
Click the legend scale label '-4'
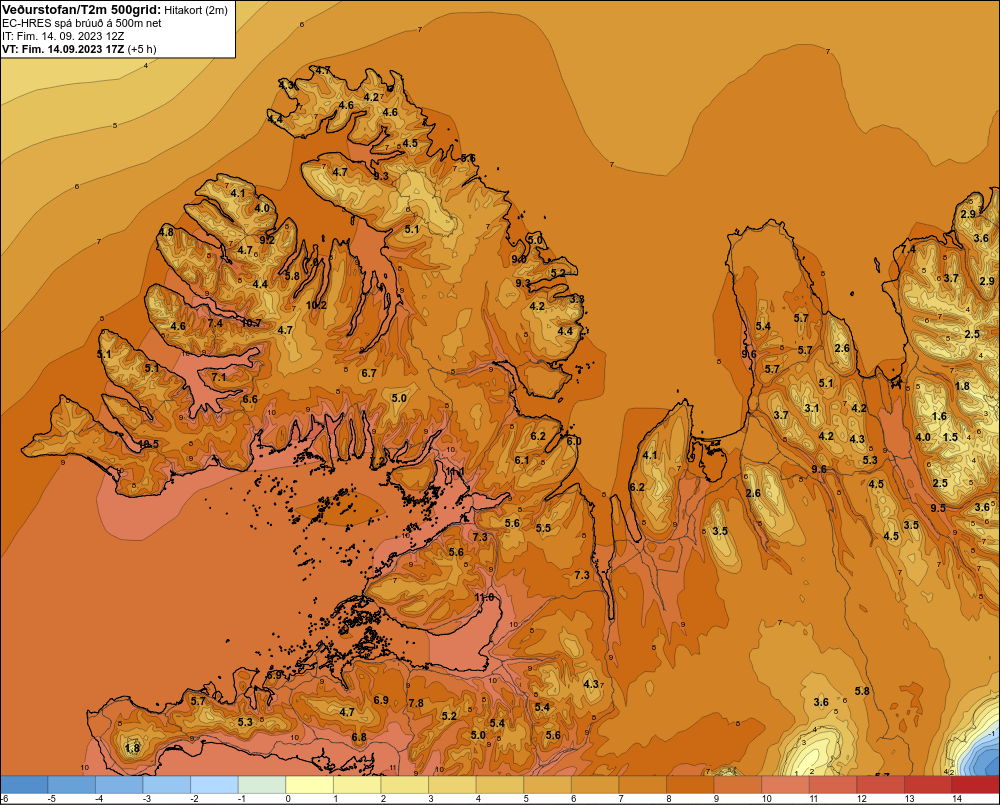point(99,799)
